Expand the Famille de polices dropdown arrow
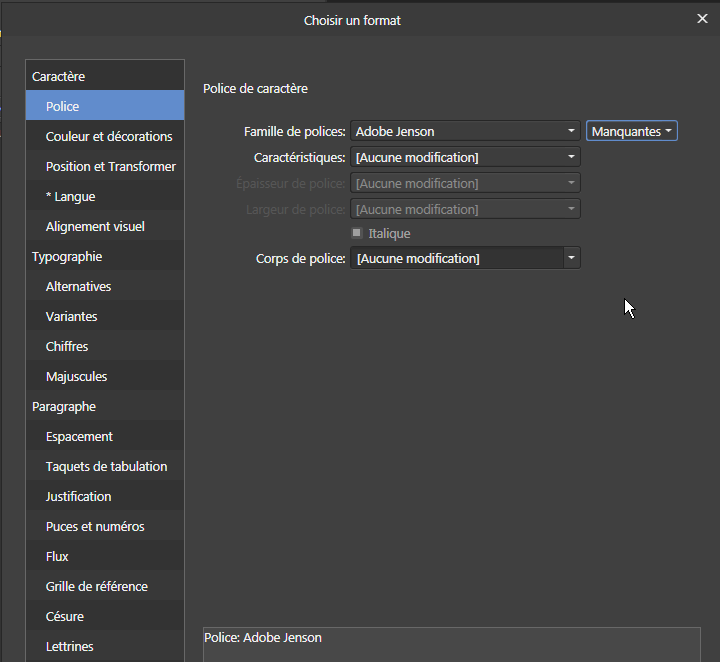 (571, 131)
